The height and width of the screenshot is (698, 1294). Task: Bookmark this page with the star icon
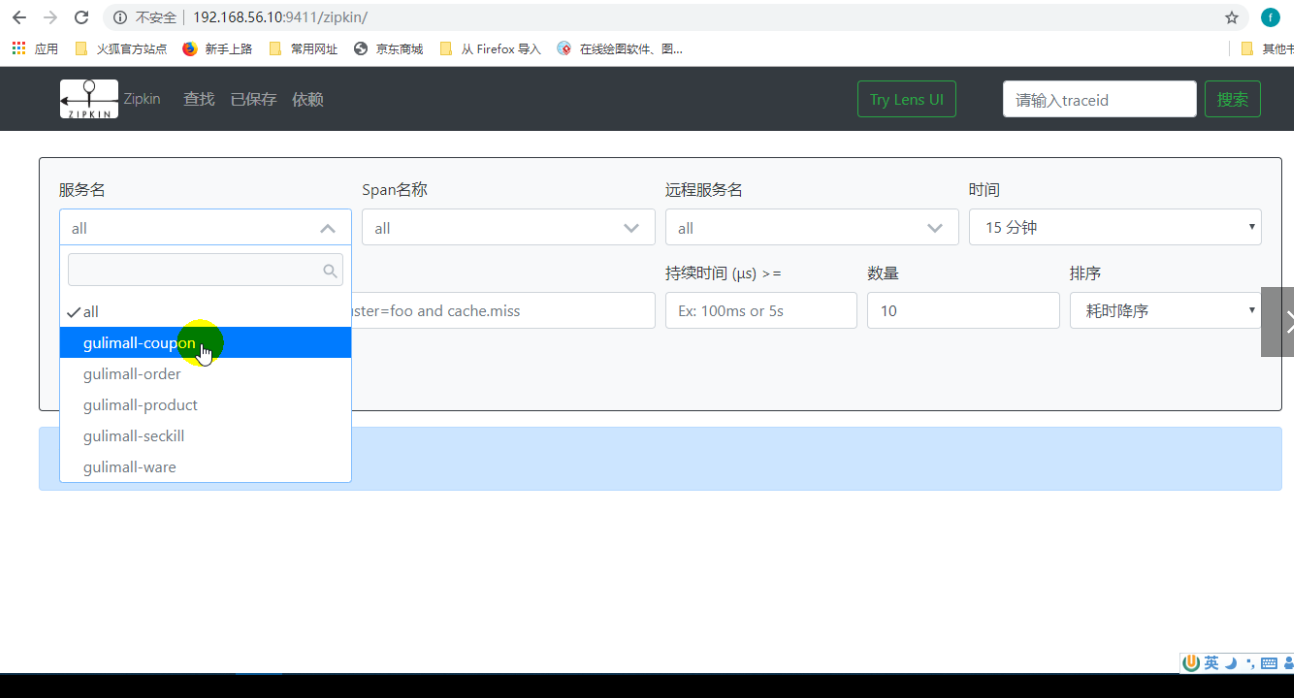tap(1231, 17)
